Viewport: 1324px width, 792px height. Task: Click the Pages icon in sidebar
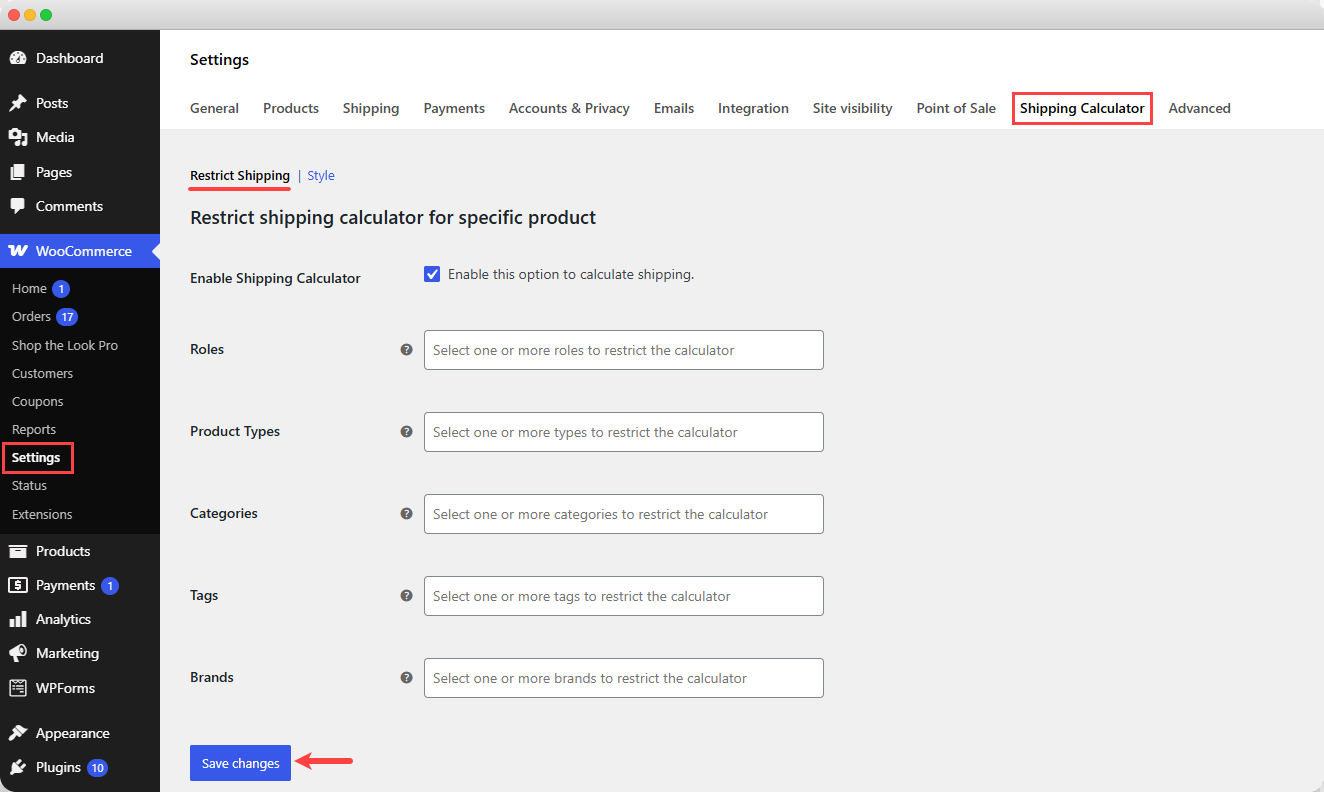[x=18, y=172]
